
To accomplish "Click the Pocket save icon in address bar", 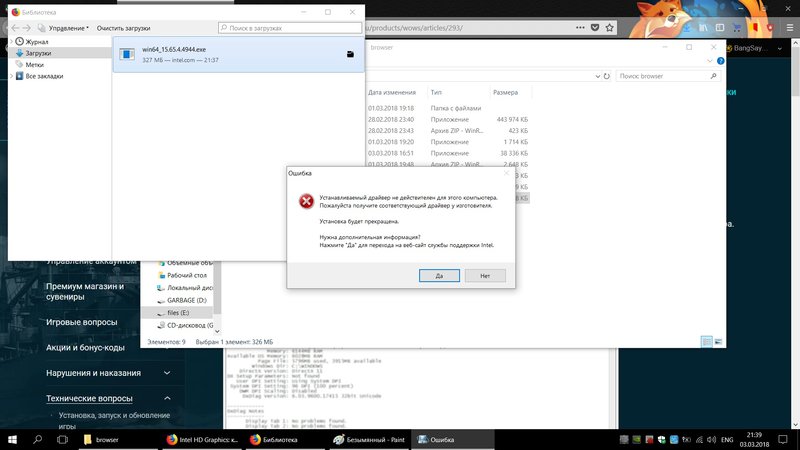I will pos(595,28).
